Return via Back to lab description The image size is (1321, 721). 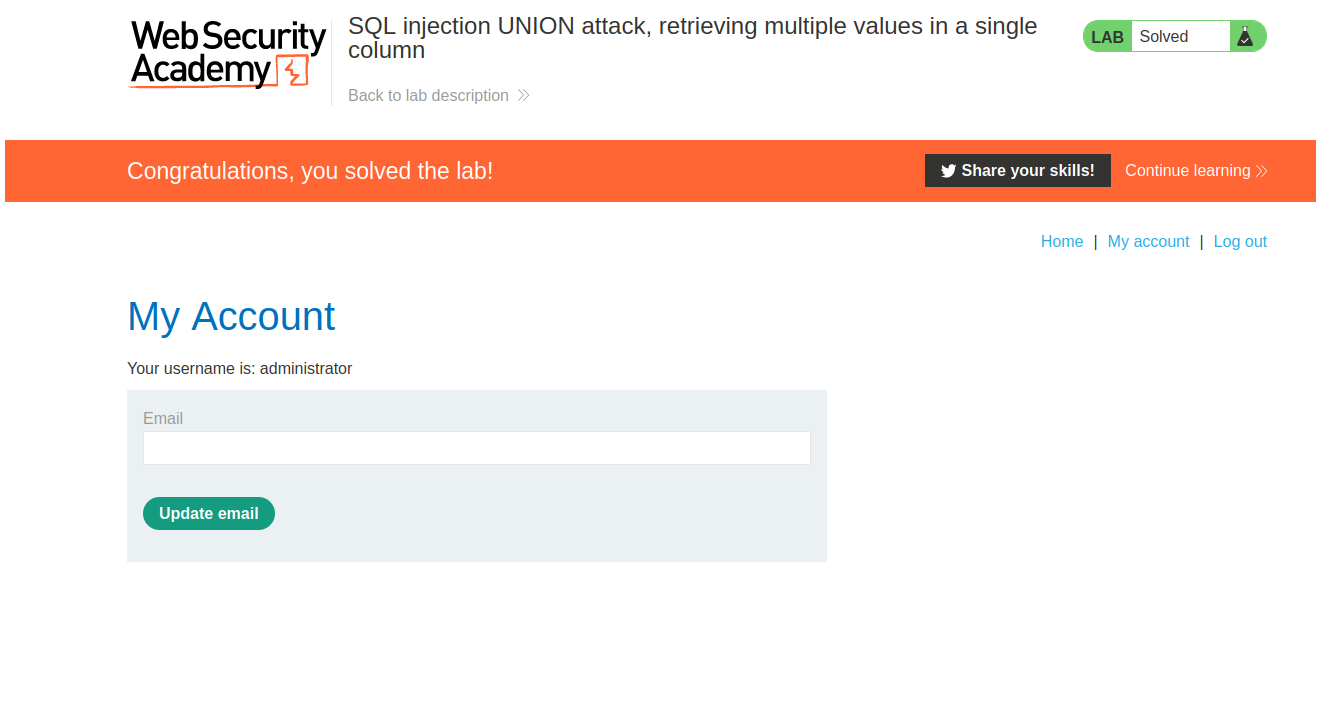[428, 96]
